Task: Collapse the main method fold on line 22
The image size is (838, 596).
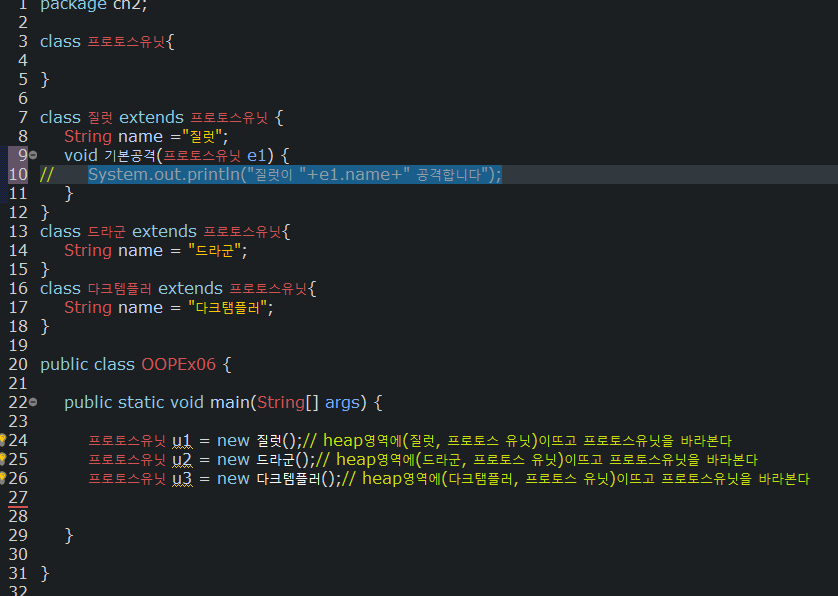Action: tap(33, 402)
